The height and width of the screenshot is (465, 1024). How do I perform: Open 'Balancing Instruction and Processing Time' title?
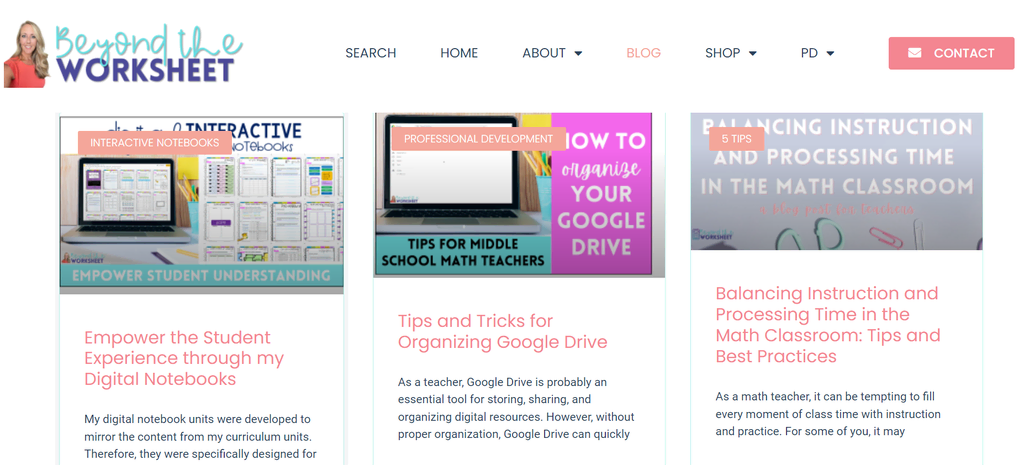827,324
